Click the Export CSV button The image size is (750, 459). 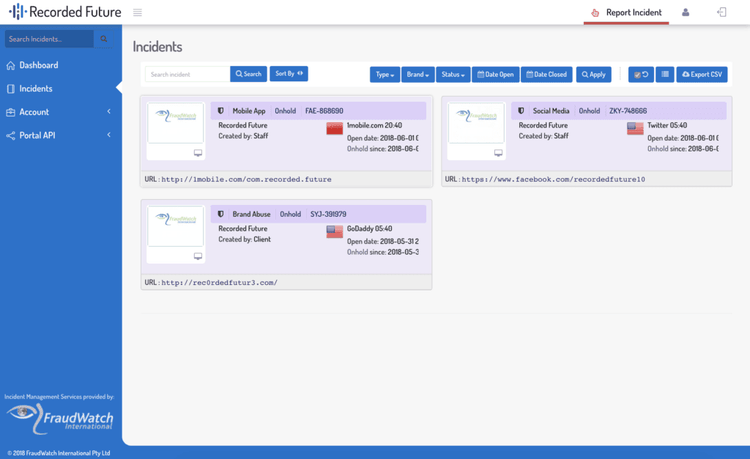(x=701, y=74)
